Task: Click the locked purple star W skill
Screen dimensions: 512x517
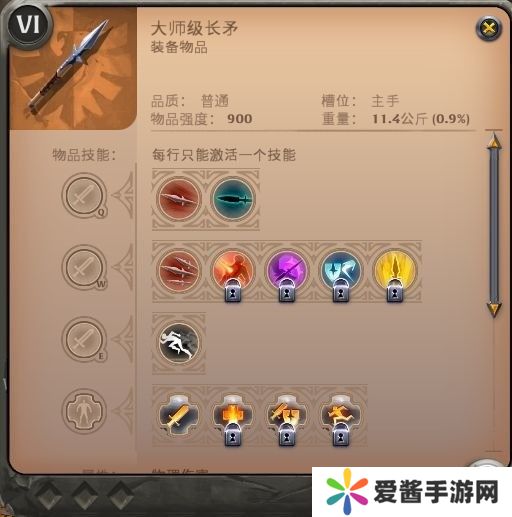Action: point(287,271)
